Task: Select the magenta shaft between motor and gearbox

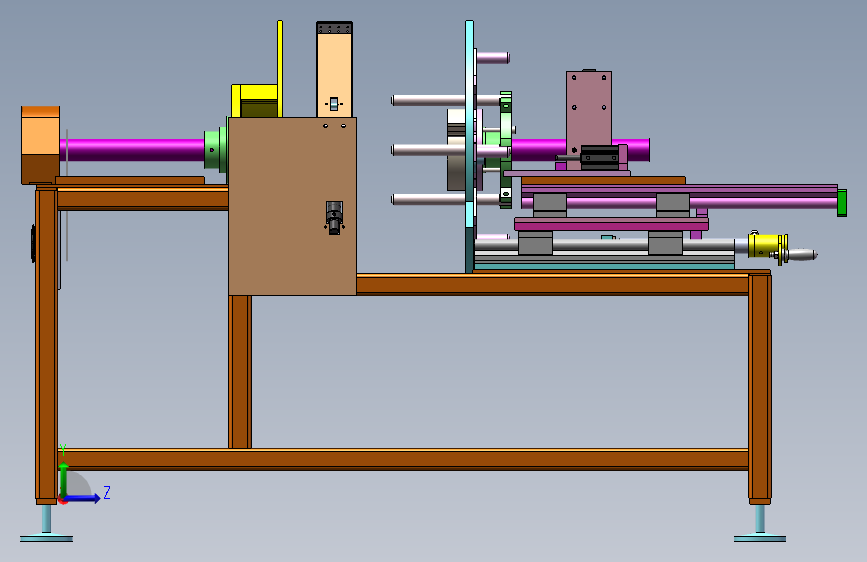Action: (132, 150)
